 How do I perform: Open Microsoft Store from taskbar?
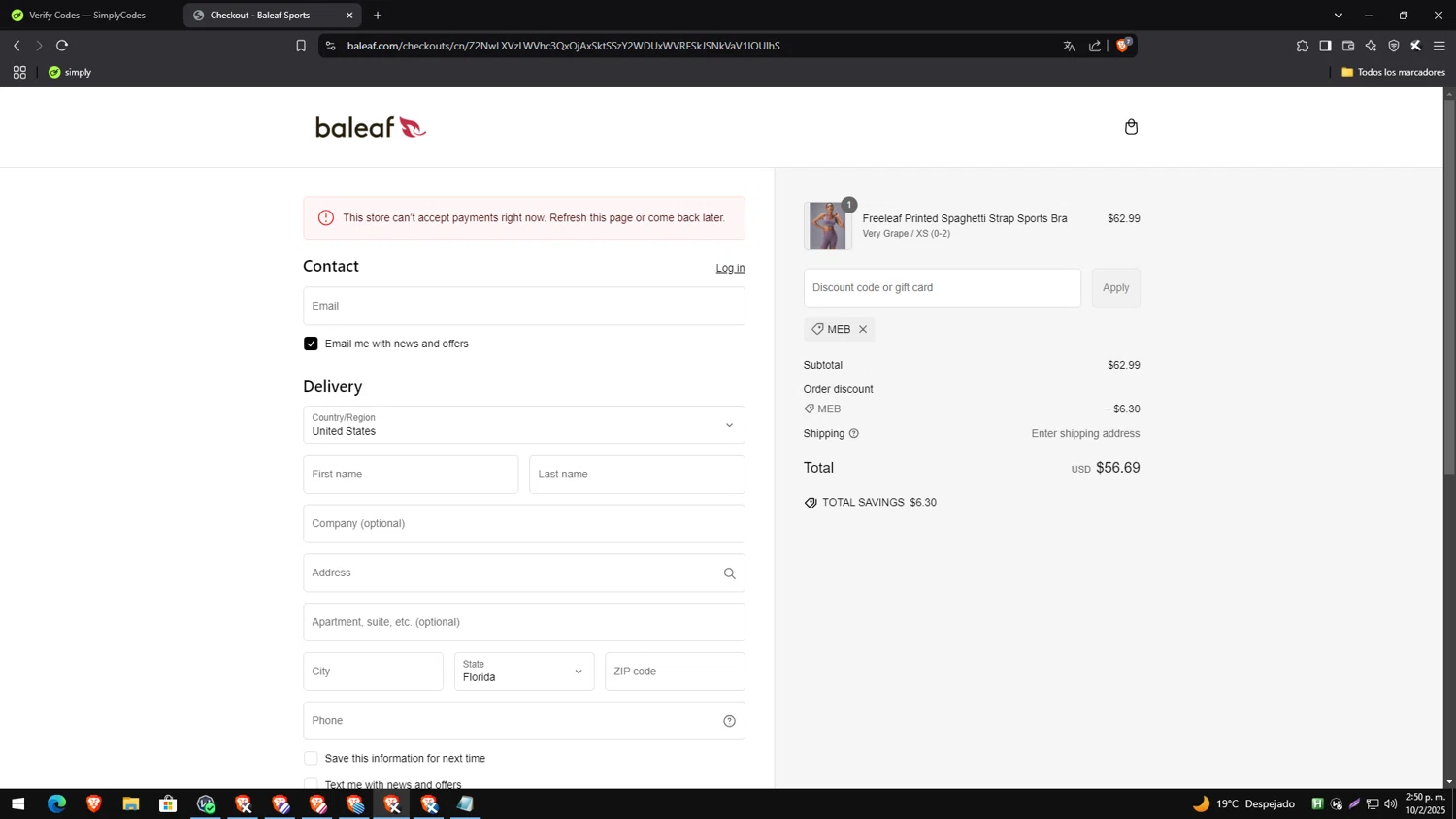pos(168,803)
